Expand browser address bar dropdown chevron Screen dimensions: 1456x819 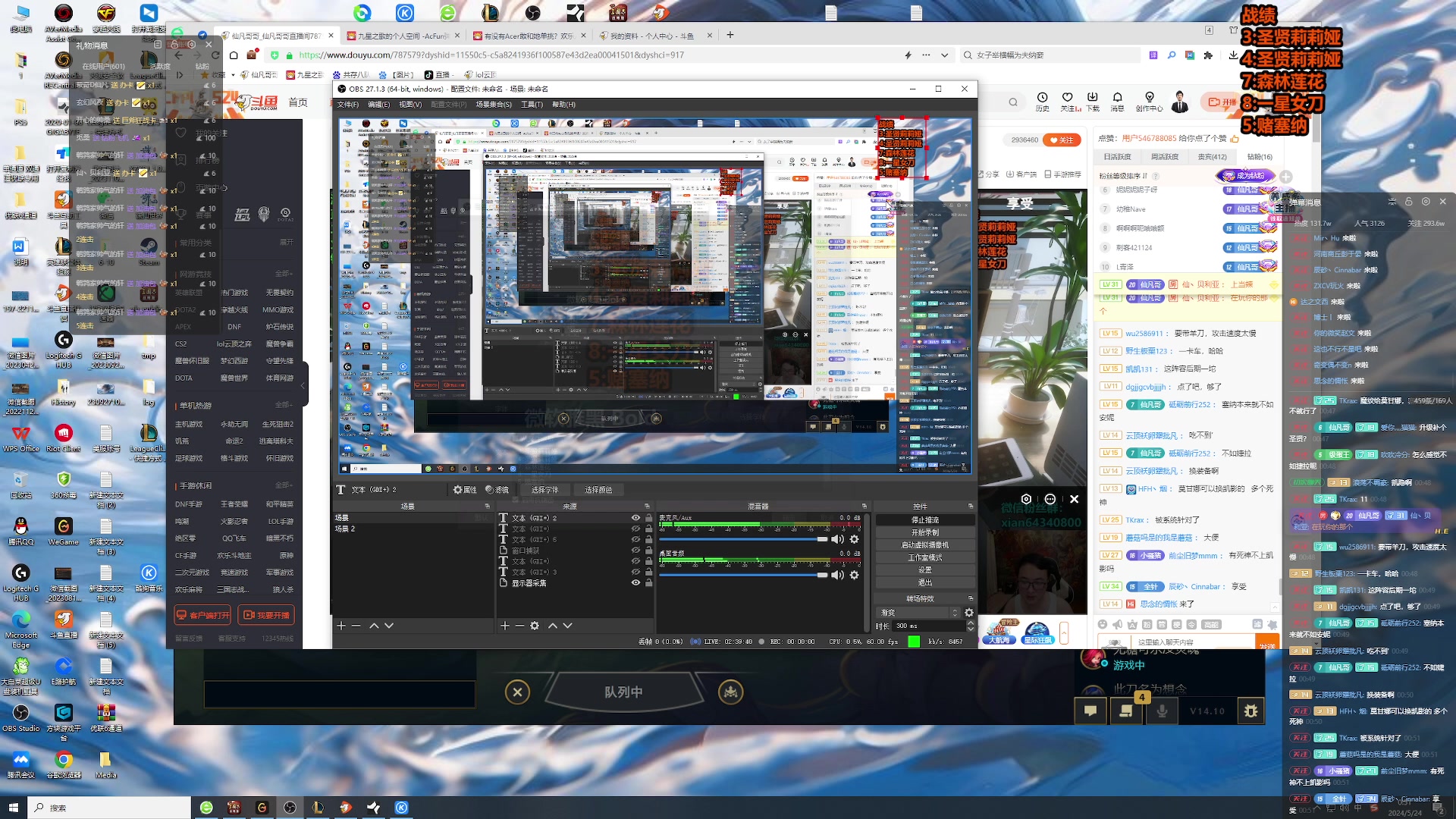(x=944, y=55)
